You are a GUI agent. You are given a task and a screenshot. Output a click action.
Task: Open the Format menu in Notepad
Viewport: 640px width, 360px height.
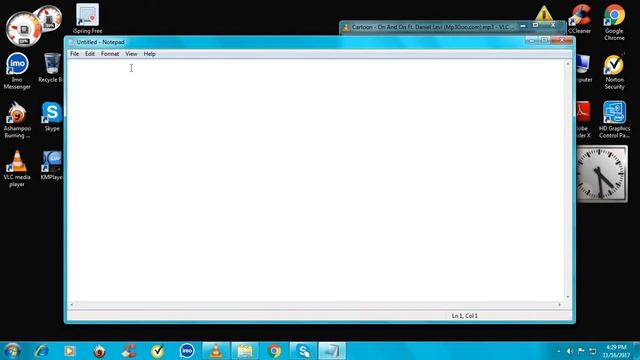tap(110, 54)
